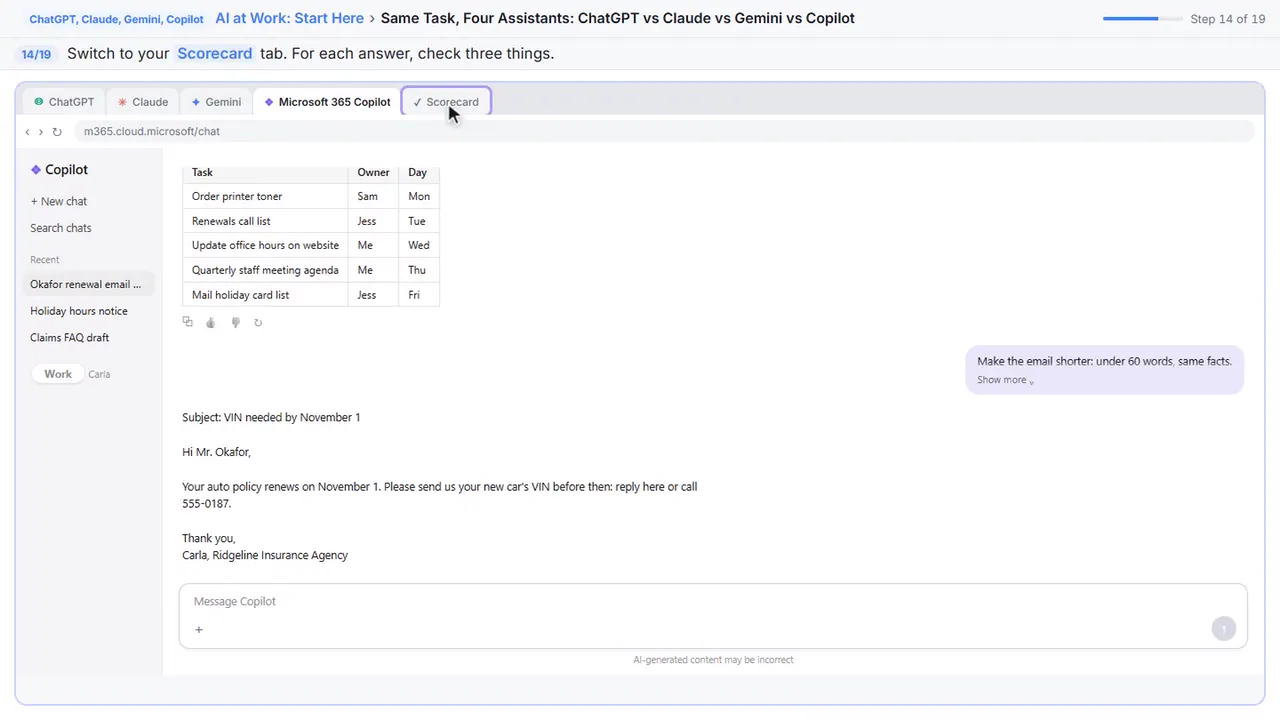Go back in the embedded browser
Screen dimensions: 1280x720
tap(27, 132)
